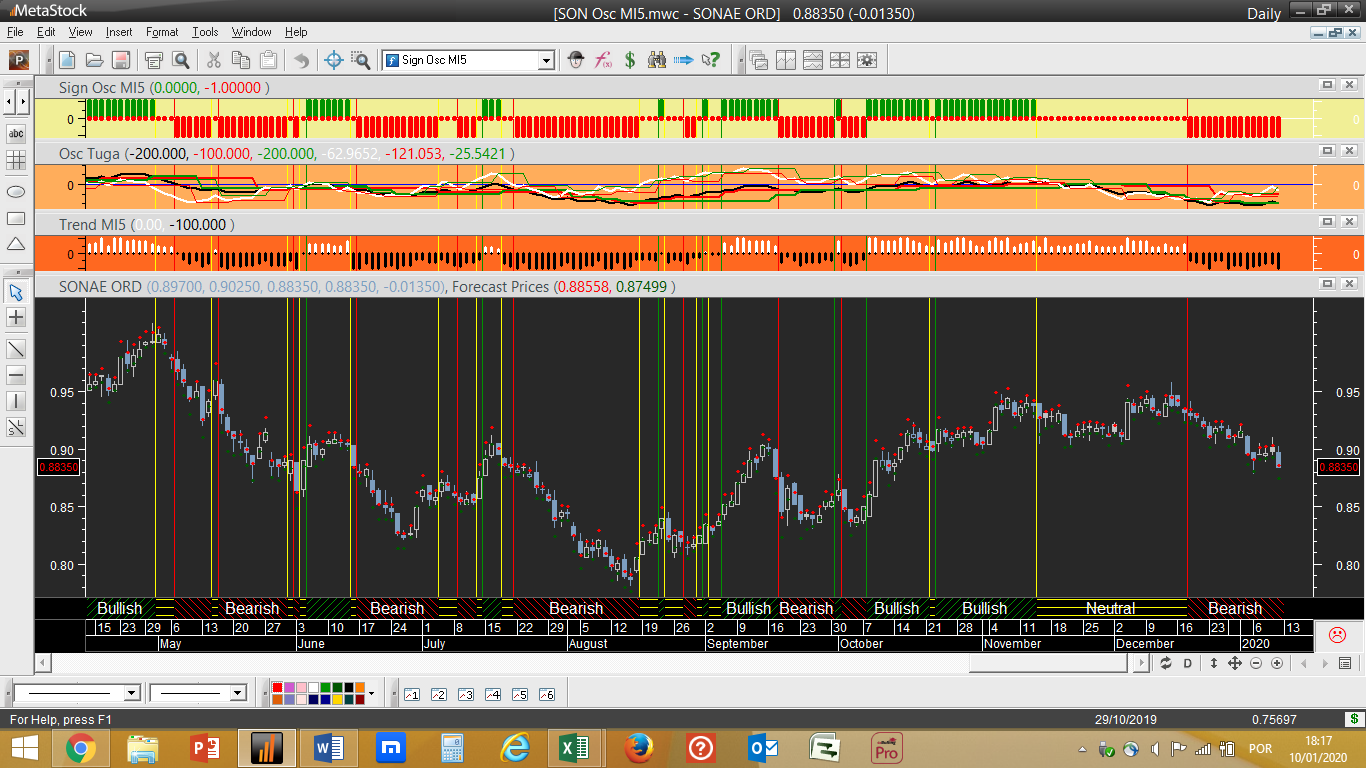Open the Sign Osc MI5 indicator dropdown
This screenshot has width=1366, height=768.
(546, 60)
